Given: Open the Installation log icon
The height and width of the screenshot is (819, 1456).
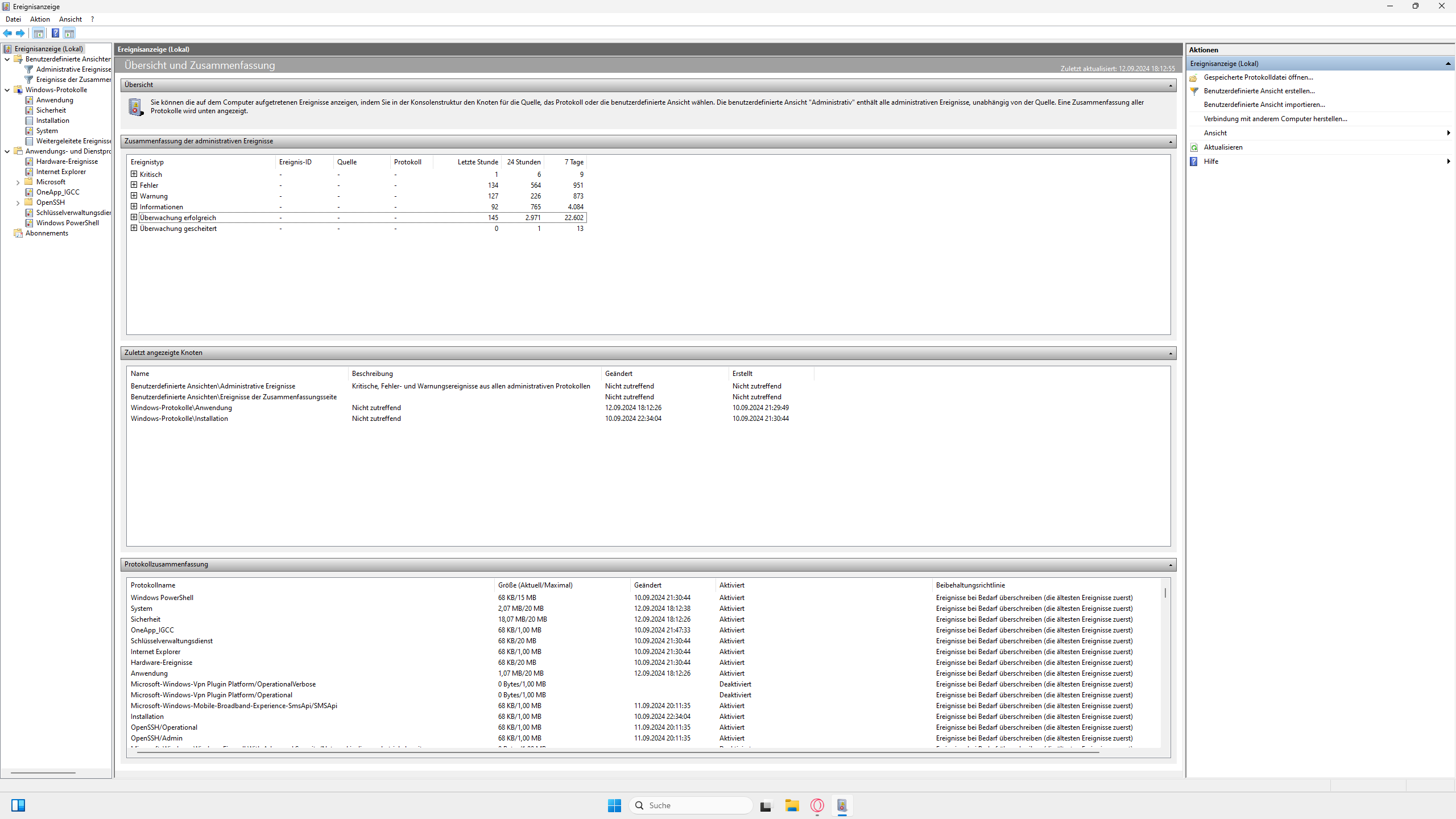Looking at the screenshot, I should pyautogui.click(x=29, y=121).
